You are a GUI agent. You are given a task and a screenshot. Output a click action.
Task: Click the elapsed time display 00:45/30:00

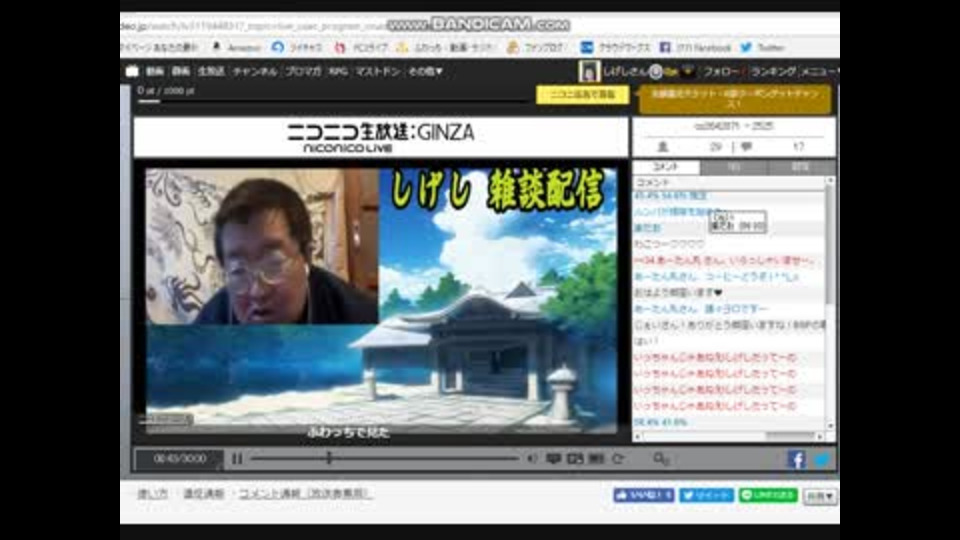[x=180, y=459]
